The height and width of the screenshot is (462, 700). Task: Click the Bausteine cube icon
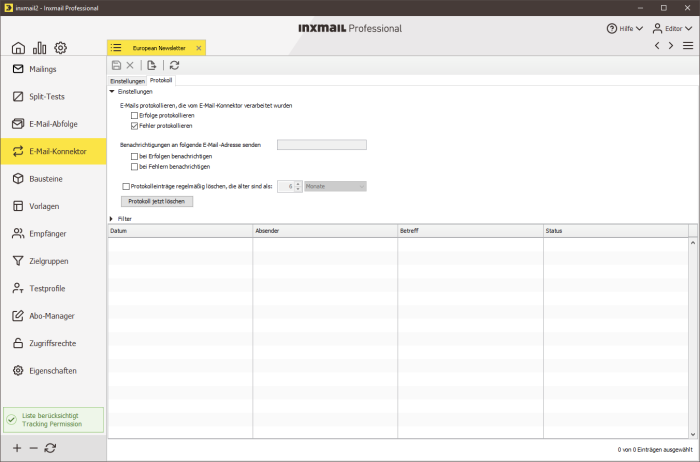point(18,179)
